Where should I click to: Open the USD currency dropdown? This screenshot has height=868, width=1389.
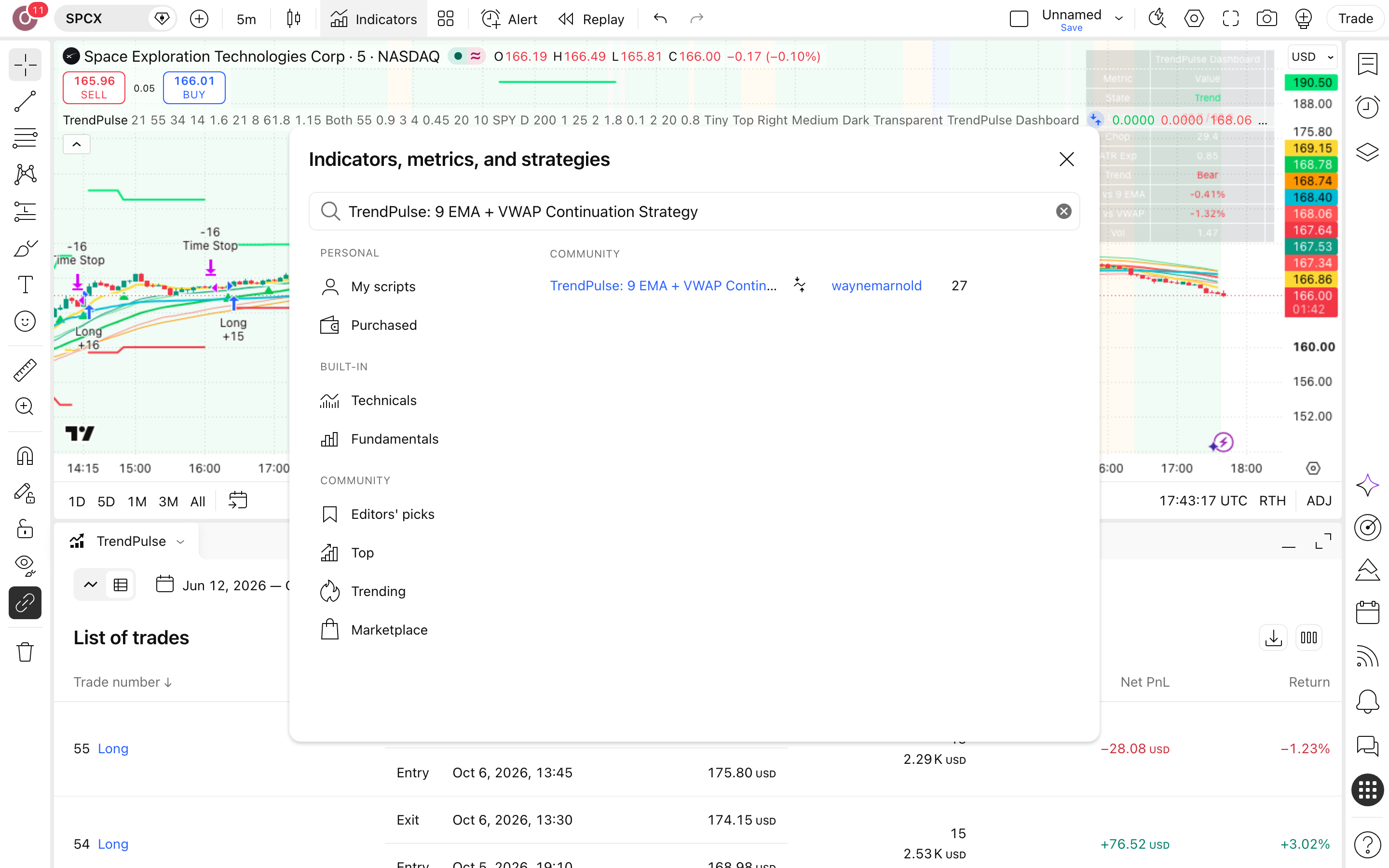point(1312,57)
